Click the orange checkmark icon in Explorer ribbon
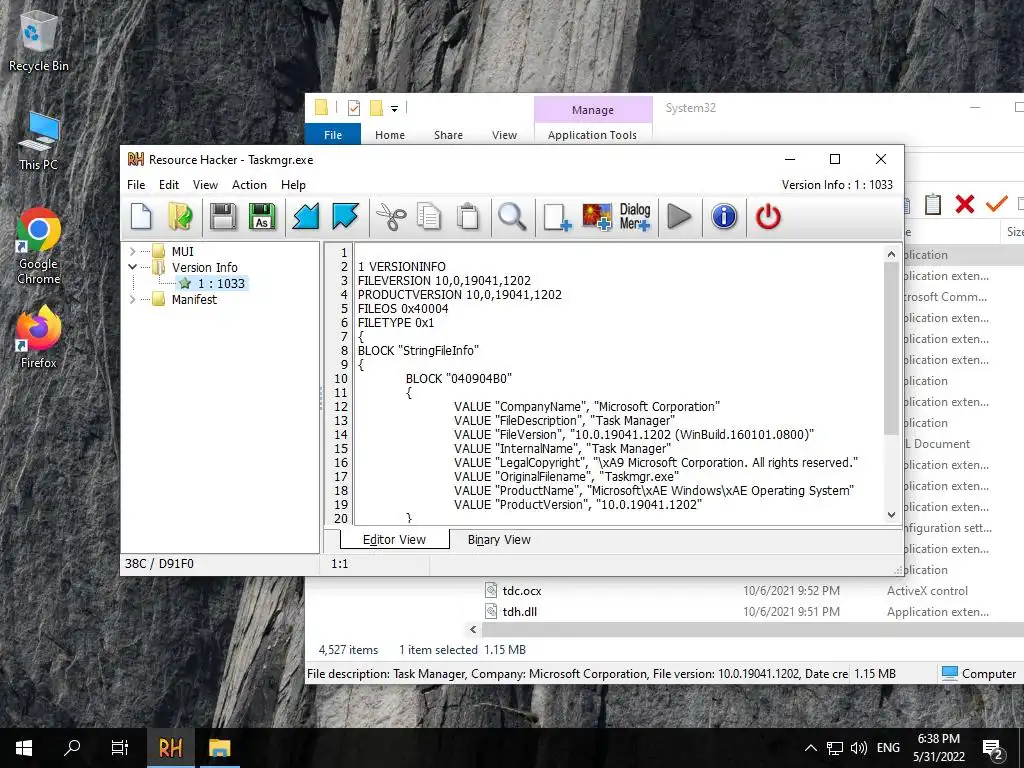1024x768 pixels. 997,204
